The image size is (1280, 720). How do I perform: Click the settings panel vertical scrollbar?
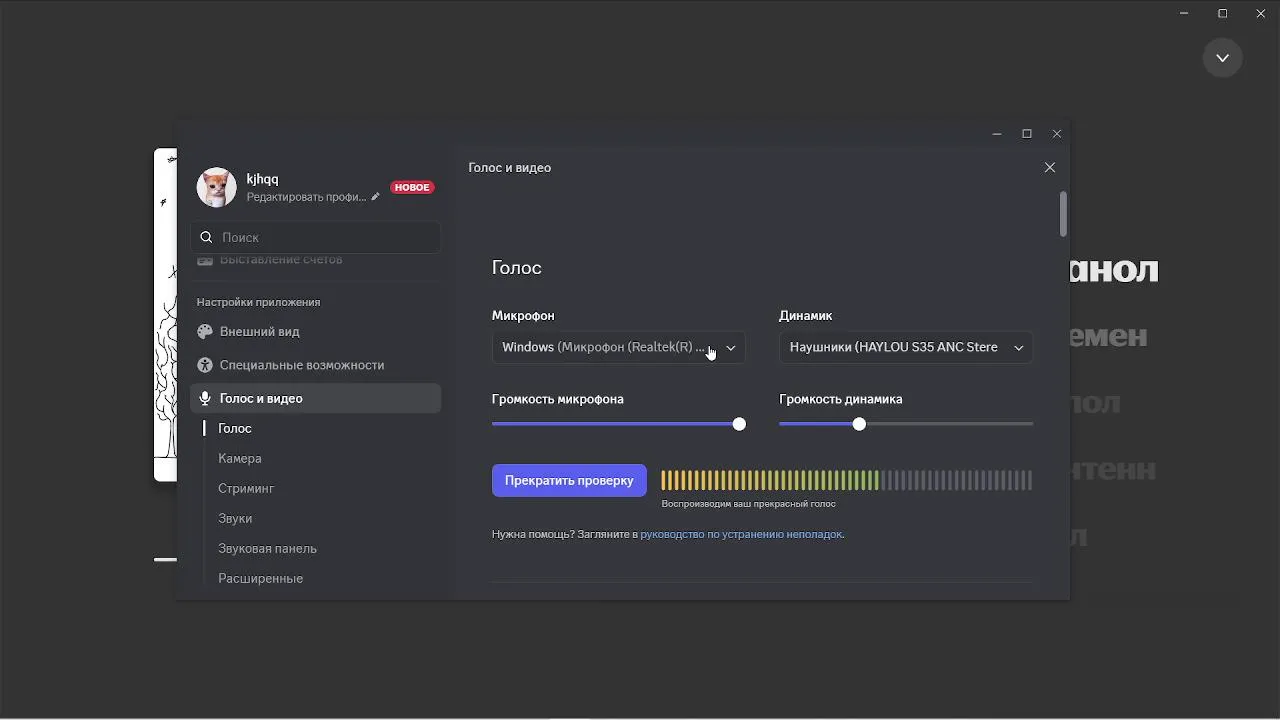click(1063, 214)
